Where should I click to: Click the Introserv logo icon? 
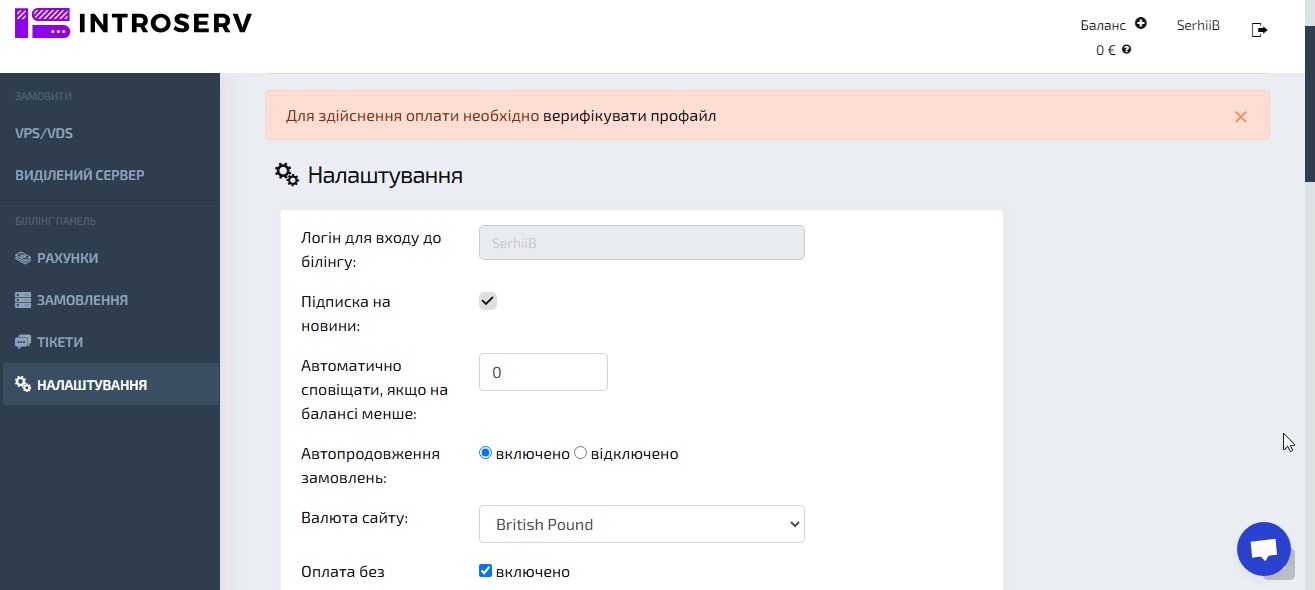point(43,23)
